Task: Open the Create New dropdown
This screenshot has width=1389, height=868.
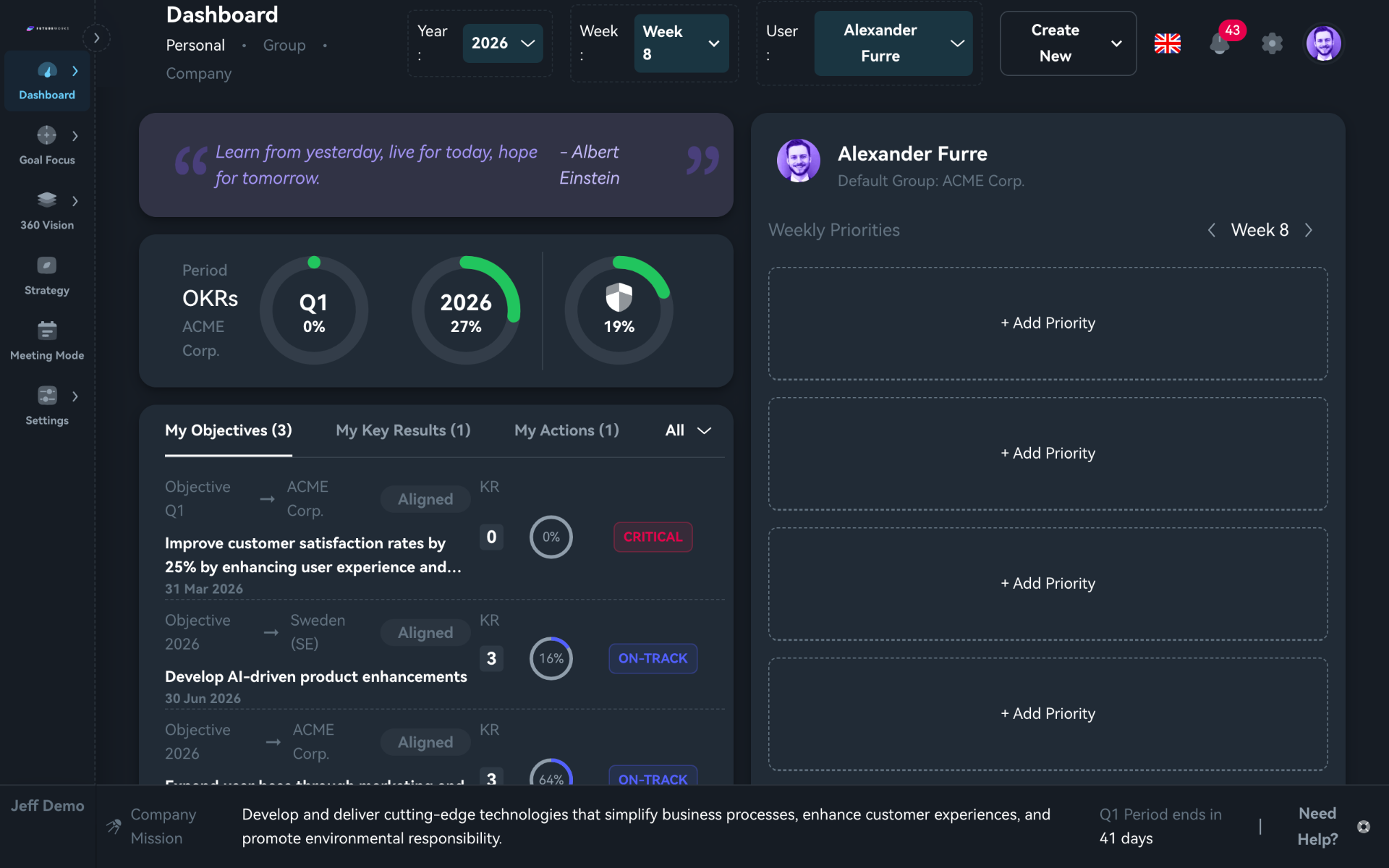Action: pyautogui.click(x=1068, y=43)
